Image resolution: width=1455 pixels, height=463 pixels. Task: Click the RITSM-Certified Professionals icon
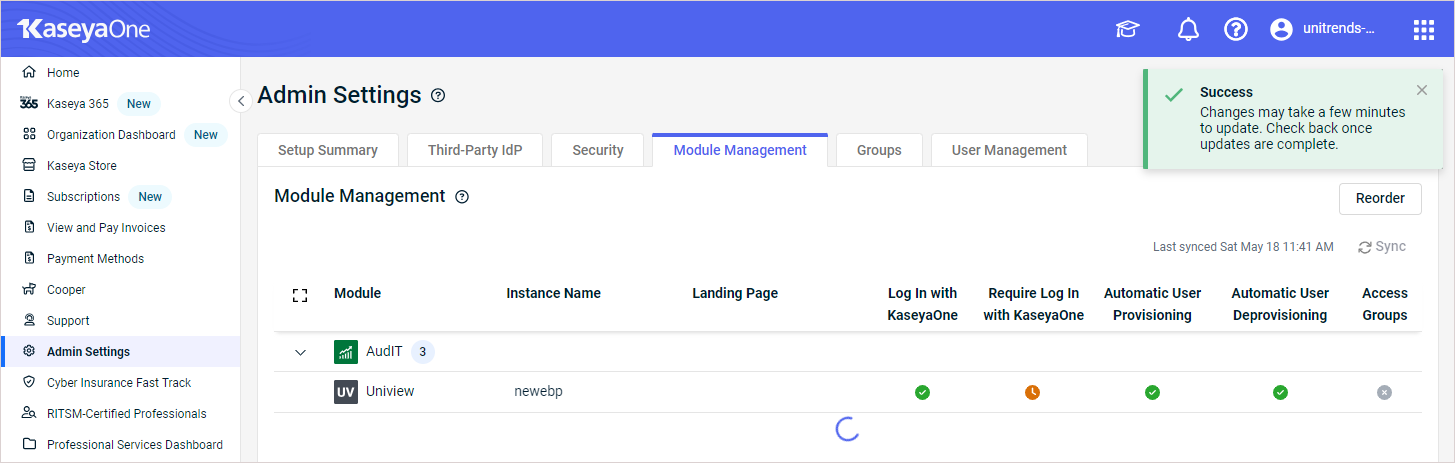29,413
